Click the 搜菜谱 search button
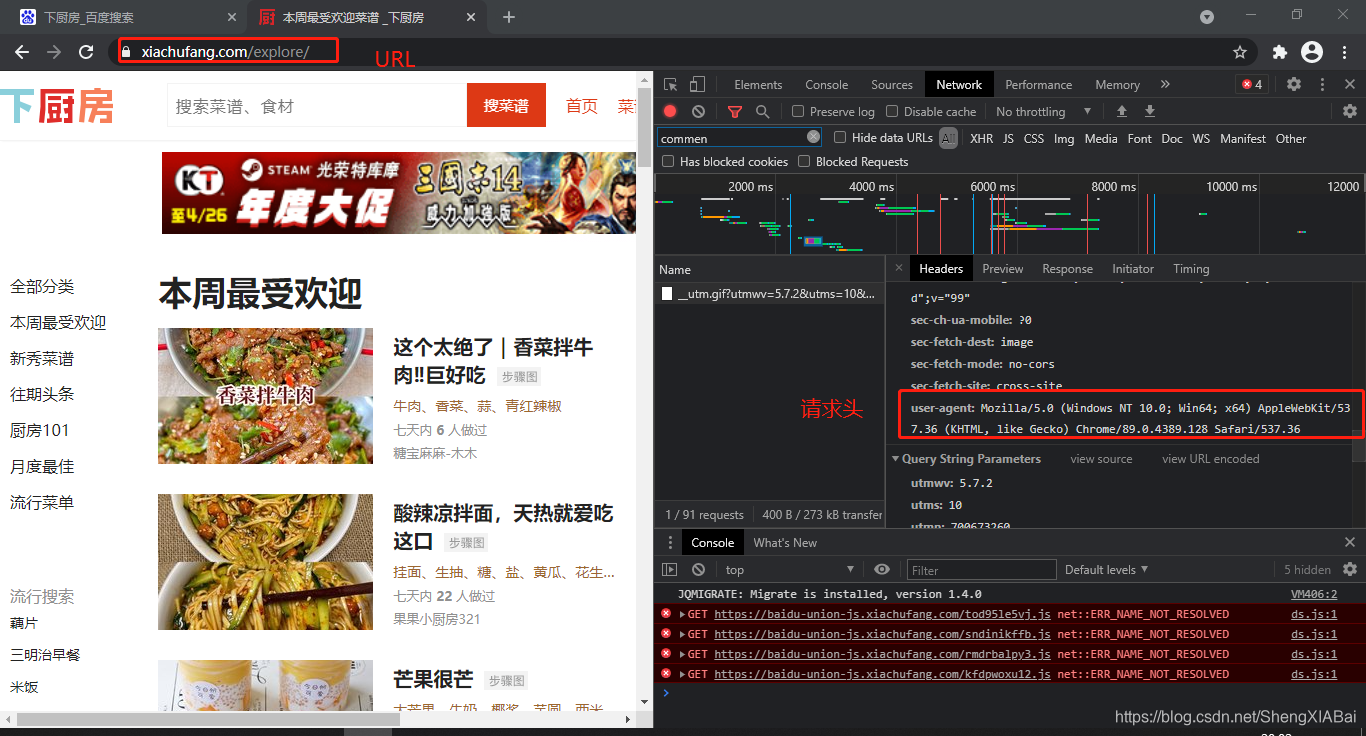The width and height of the screenshot is (1366, 736). pyautogui.click(x=506, y=105)
